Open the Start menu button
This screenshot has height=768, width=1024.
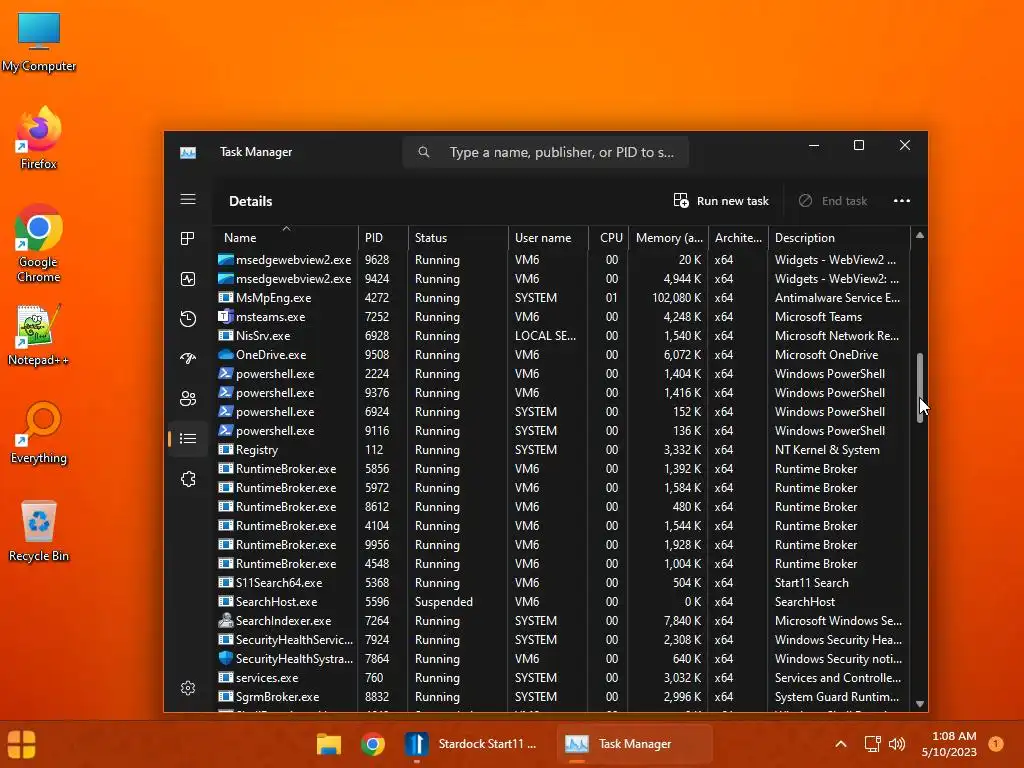coord(22,744)
